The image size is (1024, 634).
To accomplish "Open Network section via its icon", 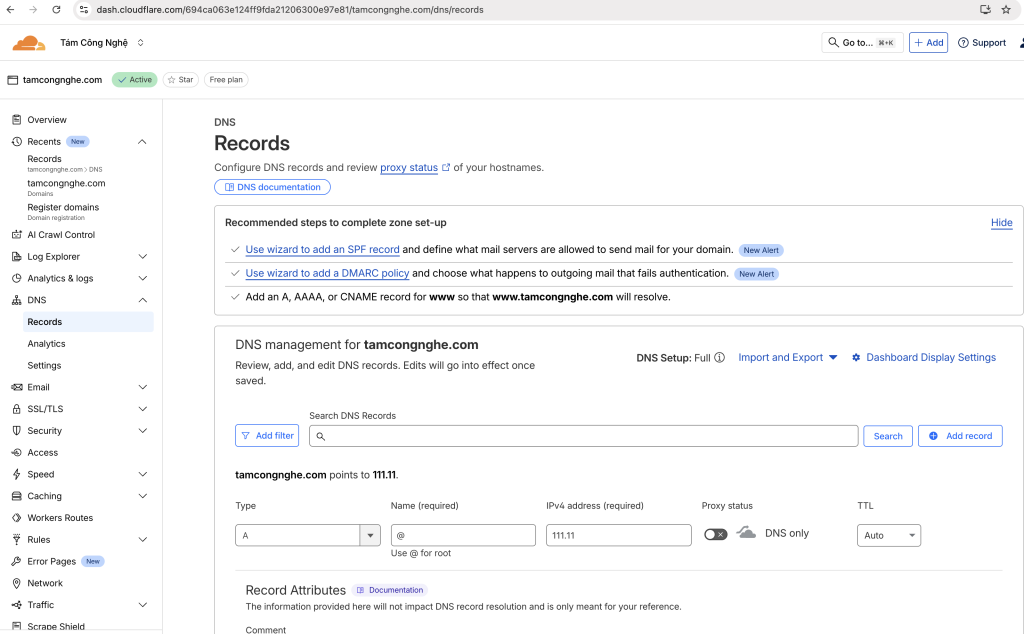I will (17, 583).
